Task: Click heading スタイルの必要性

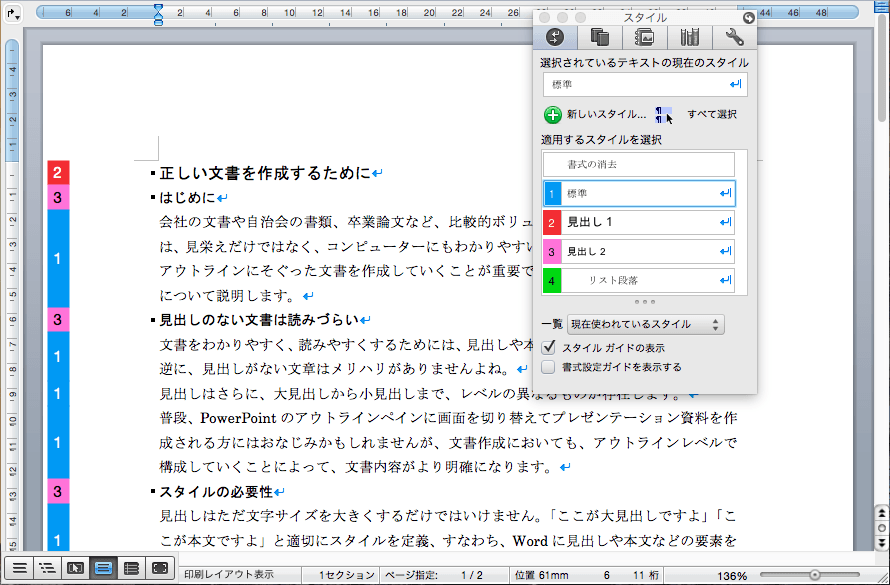Action: point(216,491)
